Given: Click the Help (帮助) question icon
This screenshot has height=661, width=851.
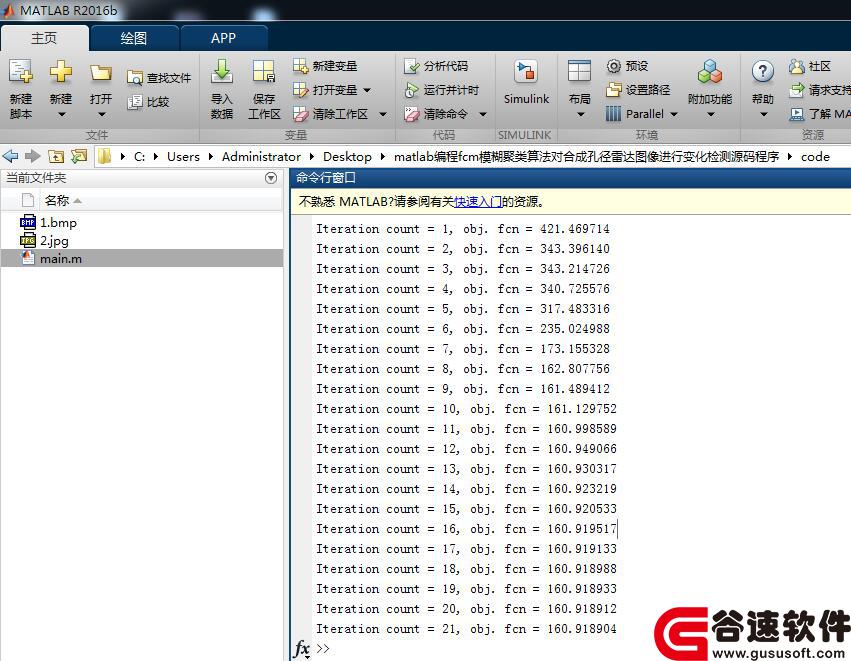Looking at the screenshot, I should coord(763,72).
